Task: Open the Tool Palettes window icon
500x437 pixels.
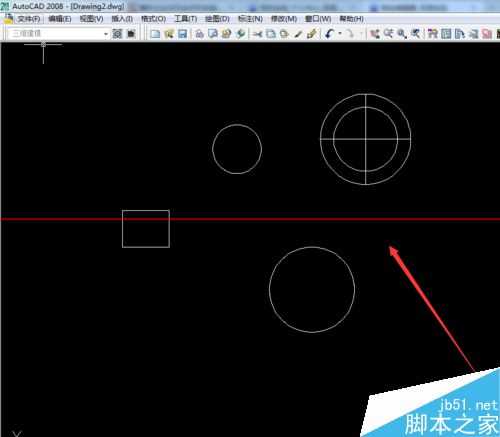Action: click(460, 34)
